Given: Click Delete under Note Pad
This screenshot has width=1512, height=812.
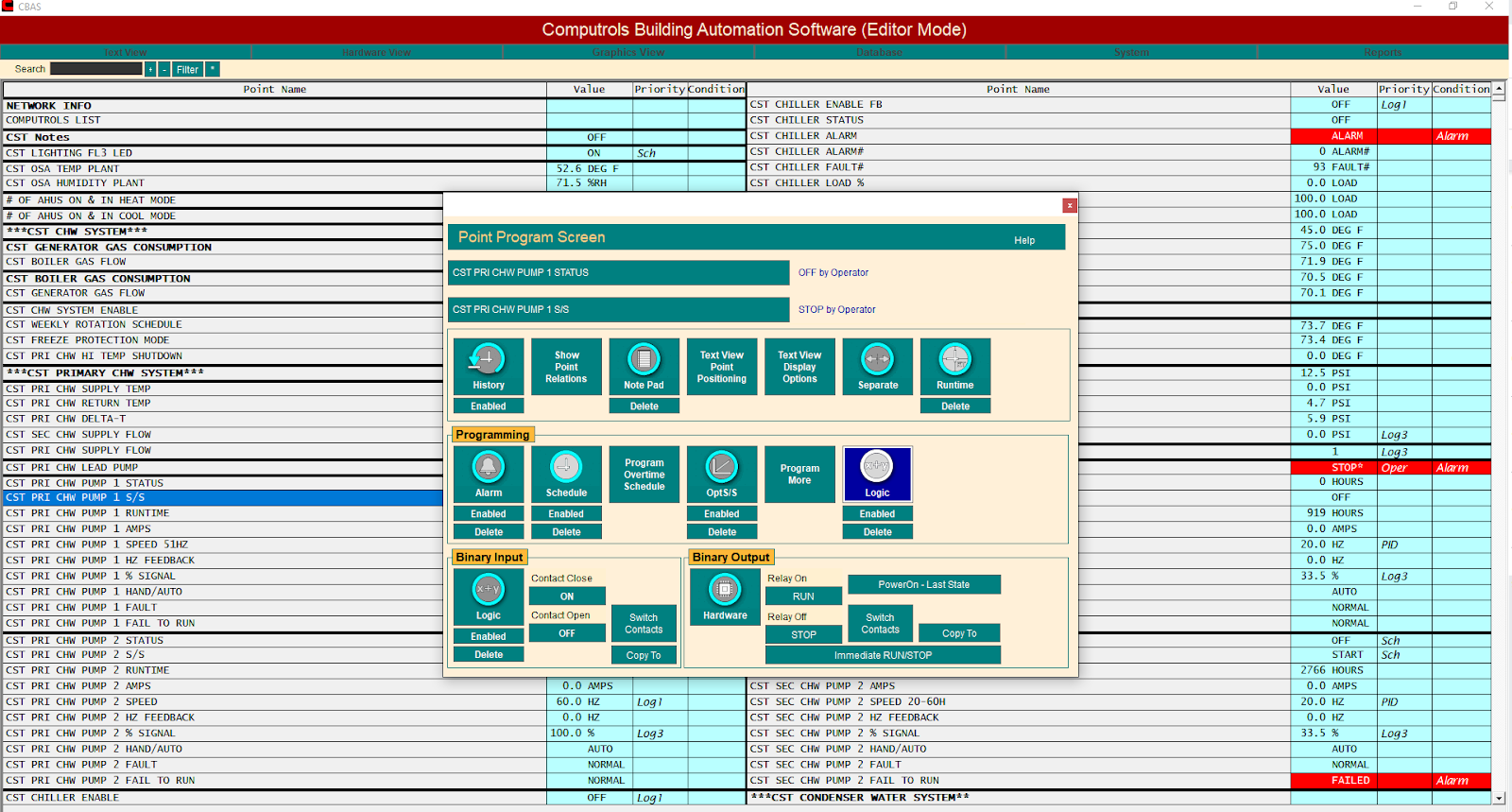Looking at the screenshot, I should 644,406.
